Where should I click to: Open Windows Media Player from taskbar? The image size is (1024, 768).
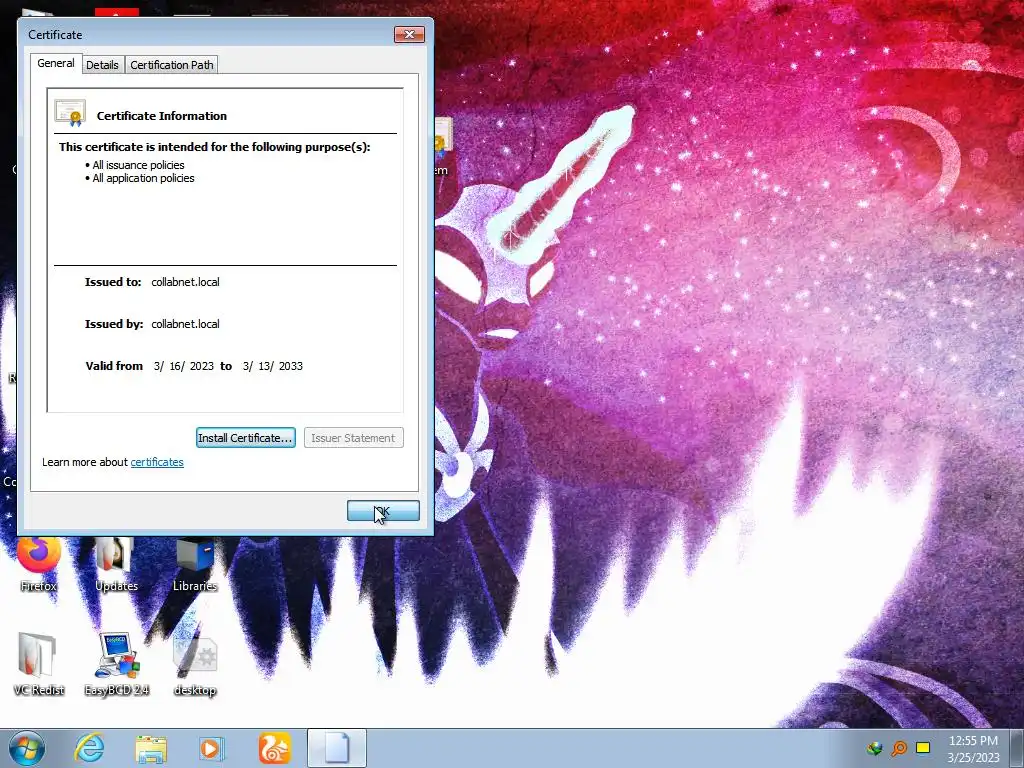click(x=210, y=748)
